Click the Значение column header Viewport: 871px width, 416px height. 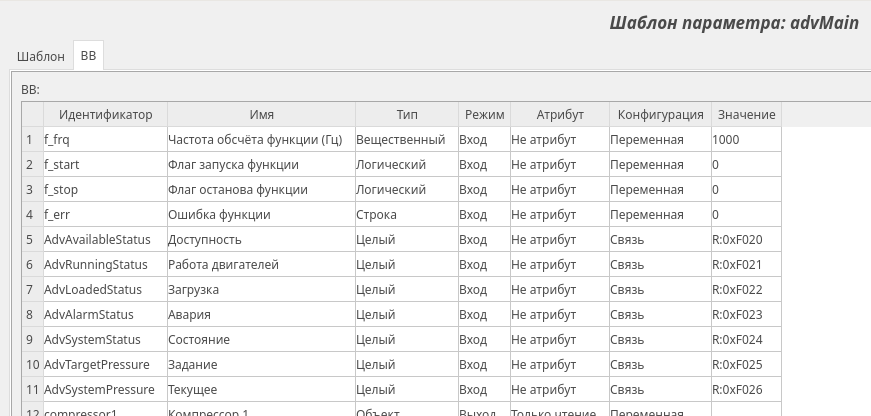coord(746,115)
